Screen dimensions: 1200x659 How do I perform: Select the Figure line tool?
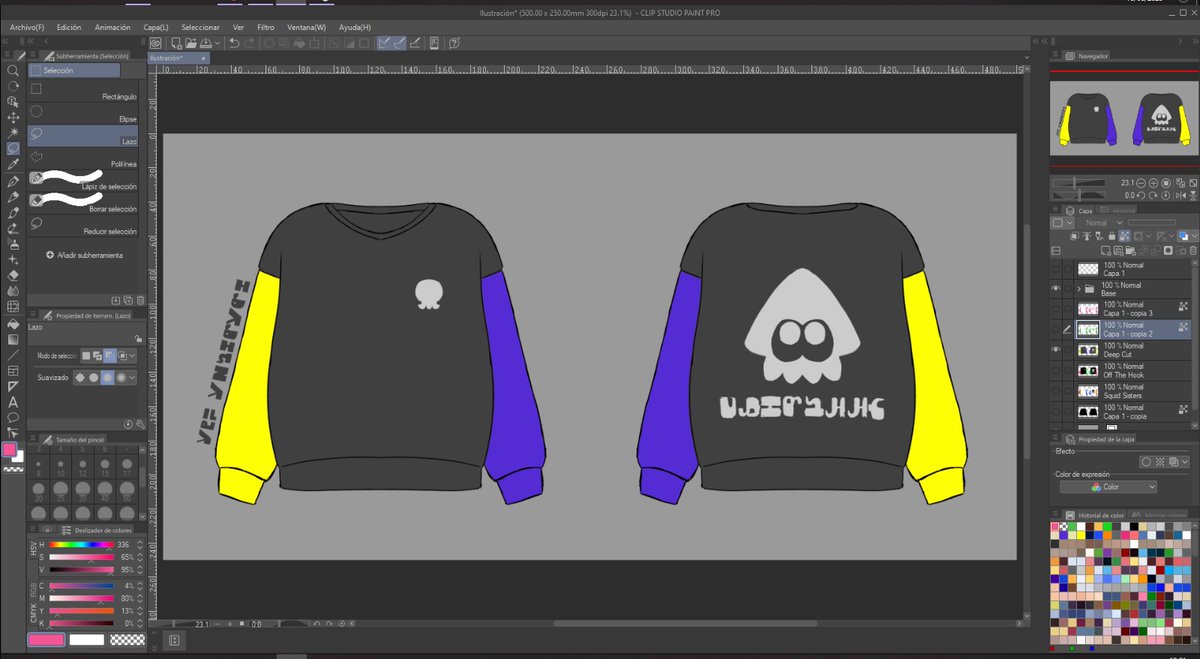click(13, 354)
